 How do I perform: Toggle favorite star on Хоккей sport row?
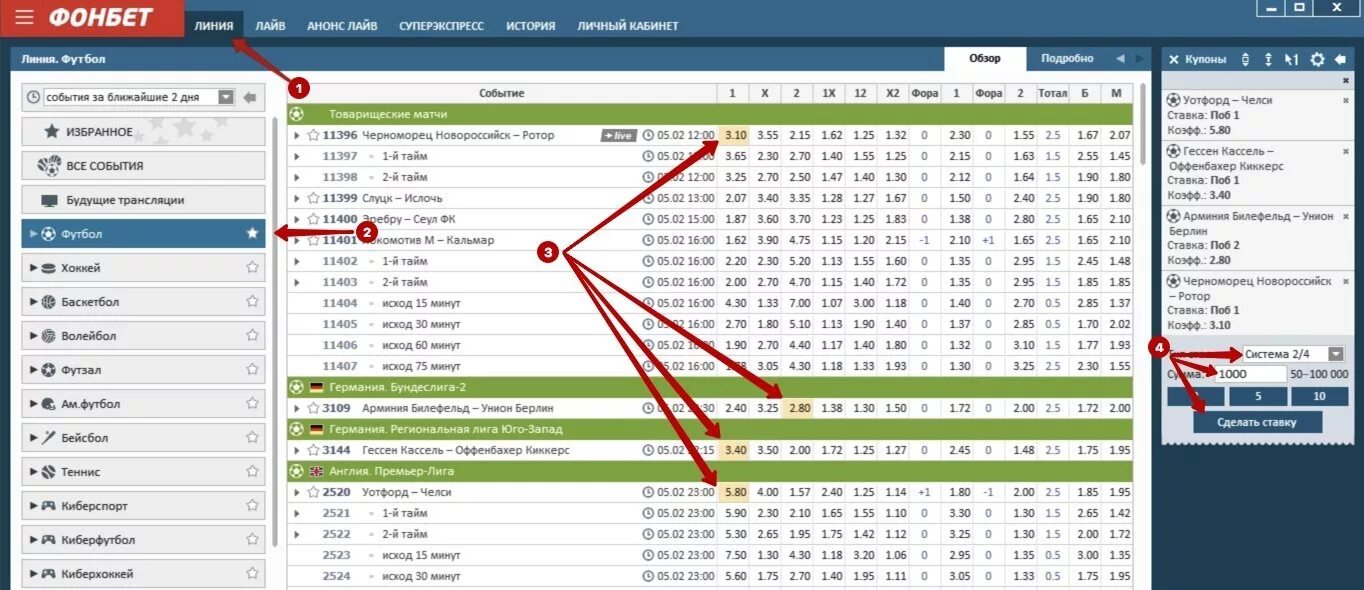point(252,268)
